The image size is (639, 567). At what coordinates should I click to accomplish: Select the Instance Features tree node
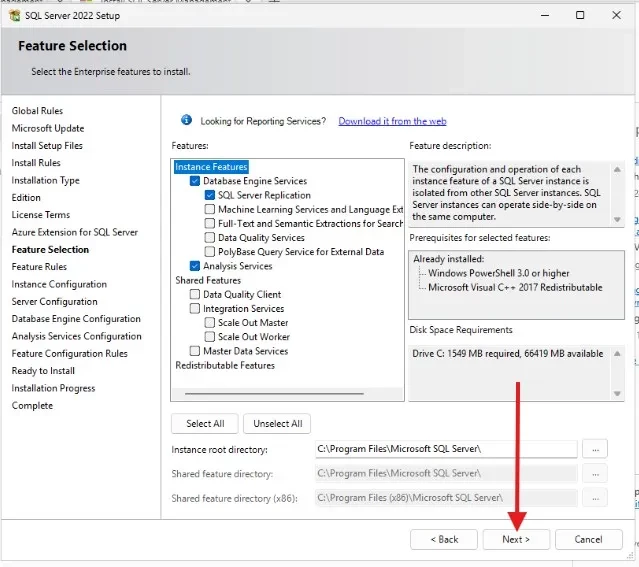[211, 167]
